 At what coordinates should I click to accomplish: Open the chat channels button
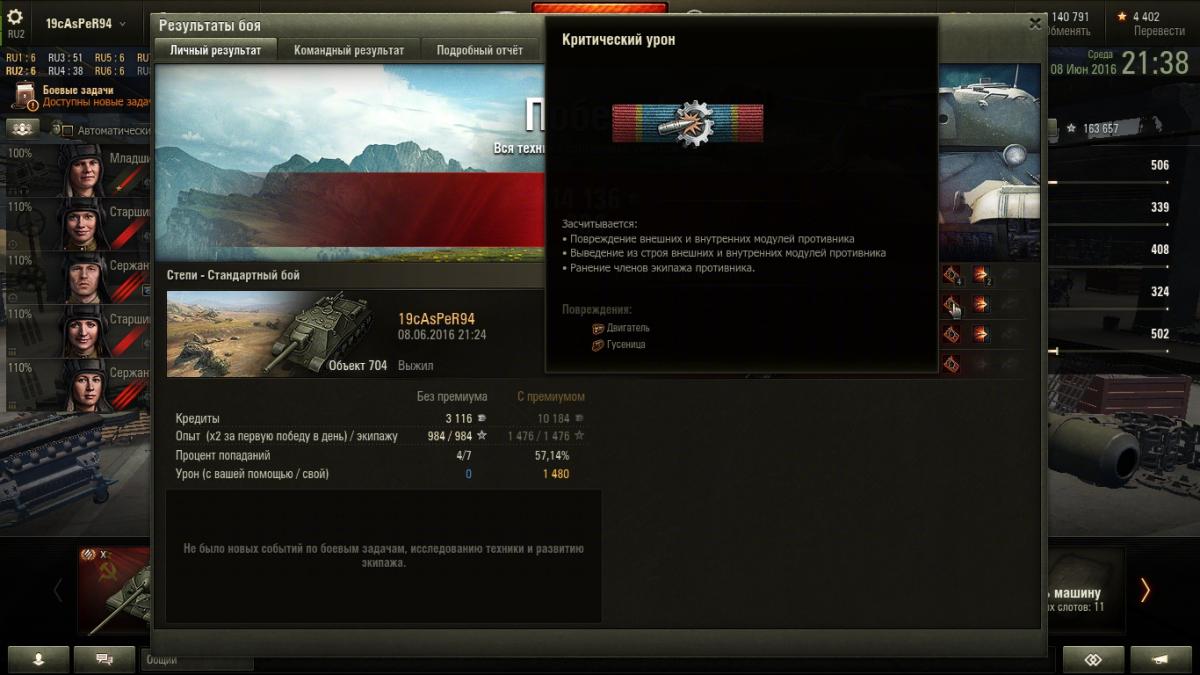pos(104,660)
